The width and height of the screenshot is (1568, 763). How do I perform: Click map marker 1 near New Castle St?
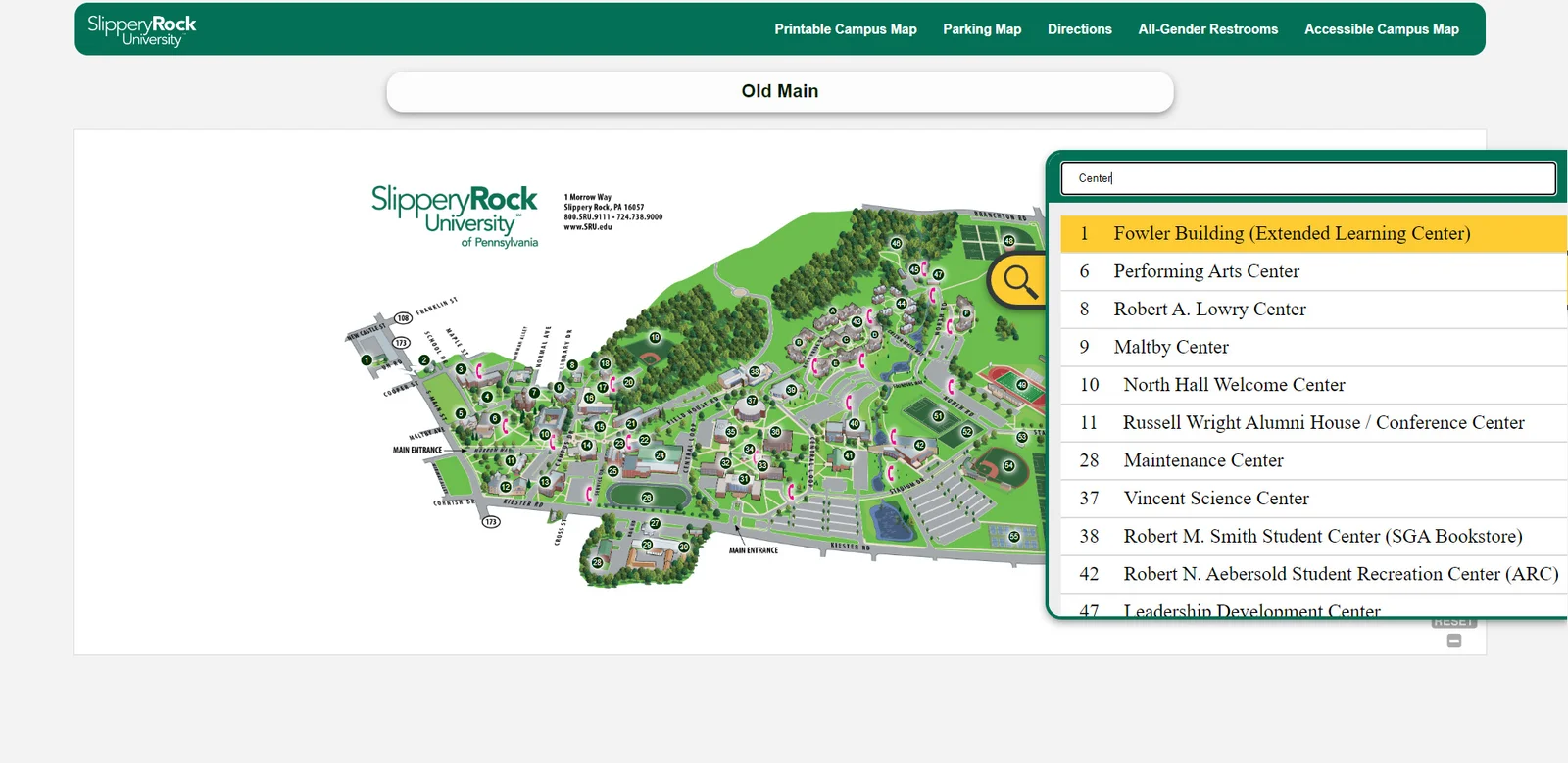(367, 359)
